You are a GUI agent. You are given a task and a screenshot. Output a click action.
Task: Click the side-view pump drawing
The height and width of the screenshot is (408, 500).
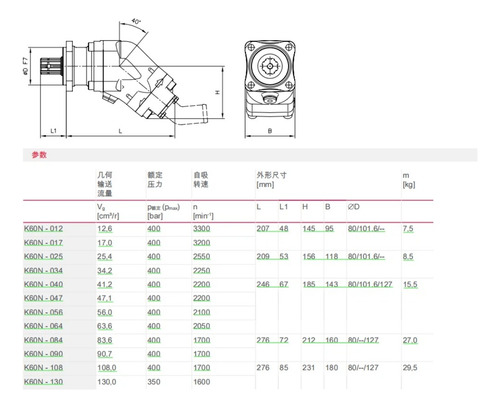[x=125, y=78]
